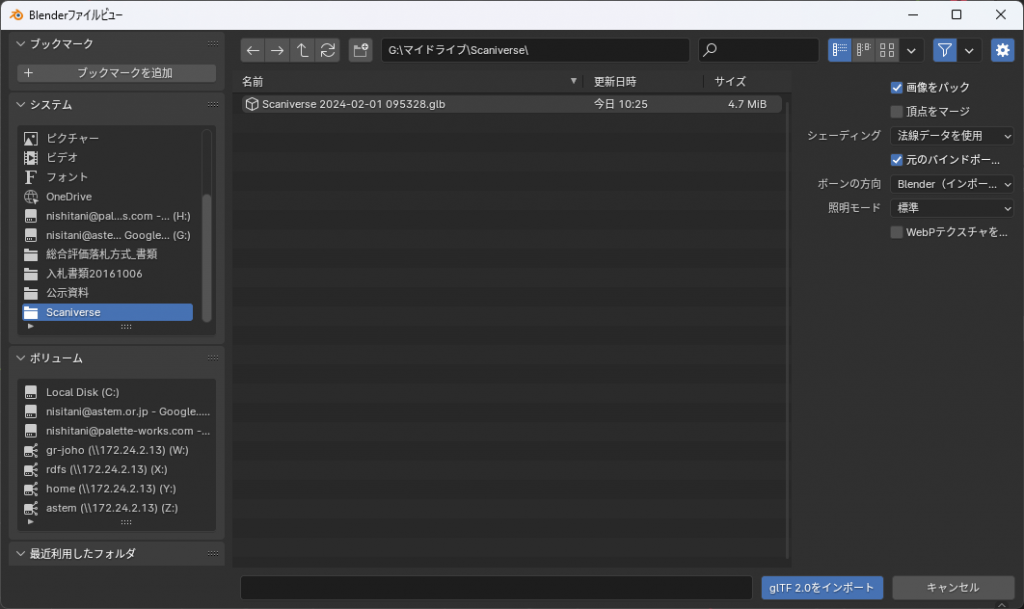
Task: Toggle 元のバインドポーズ checkbox
Action: coord(897,160)
